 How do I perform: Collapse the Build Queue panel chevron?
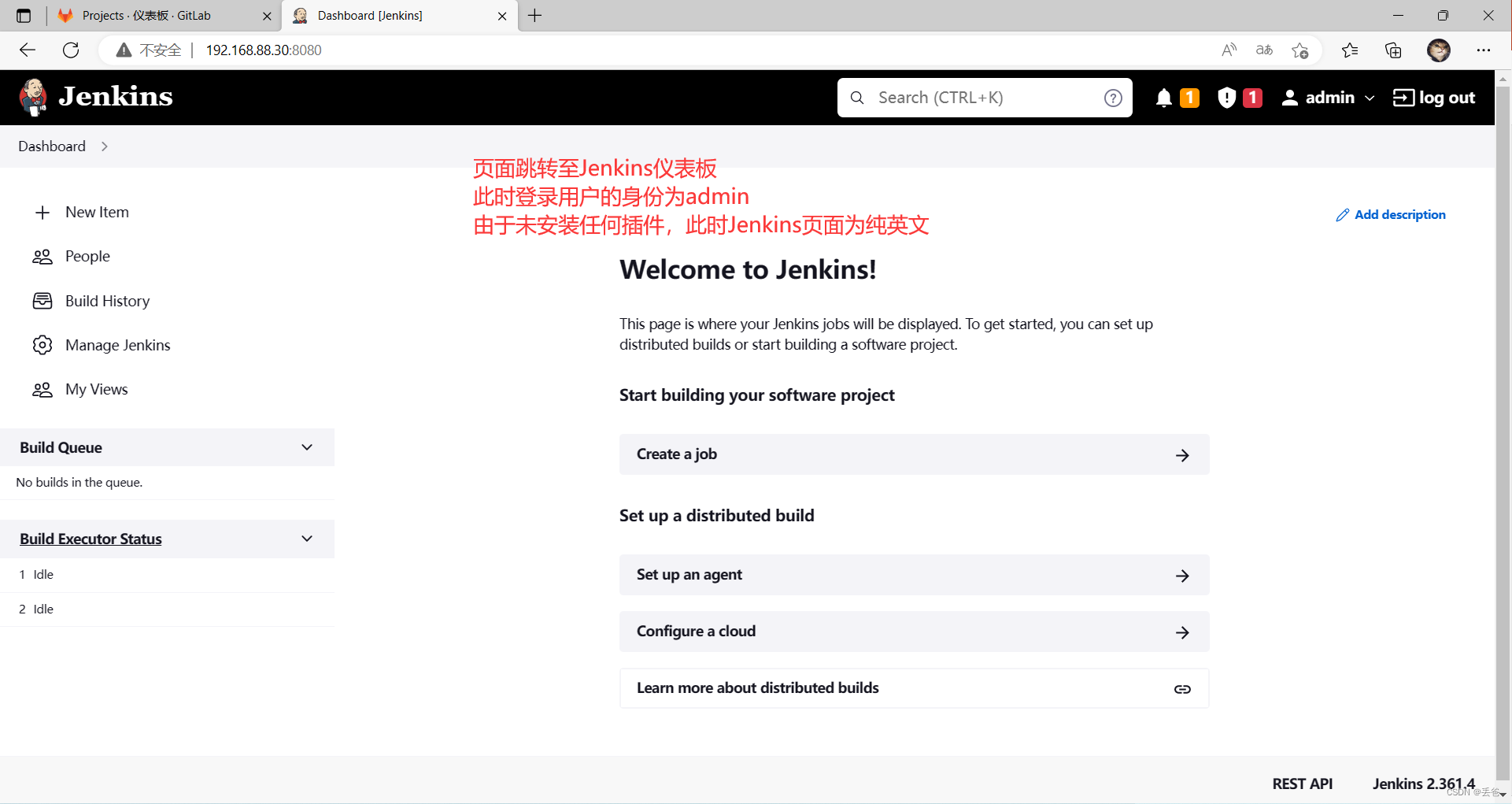(307, 447)
